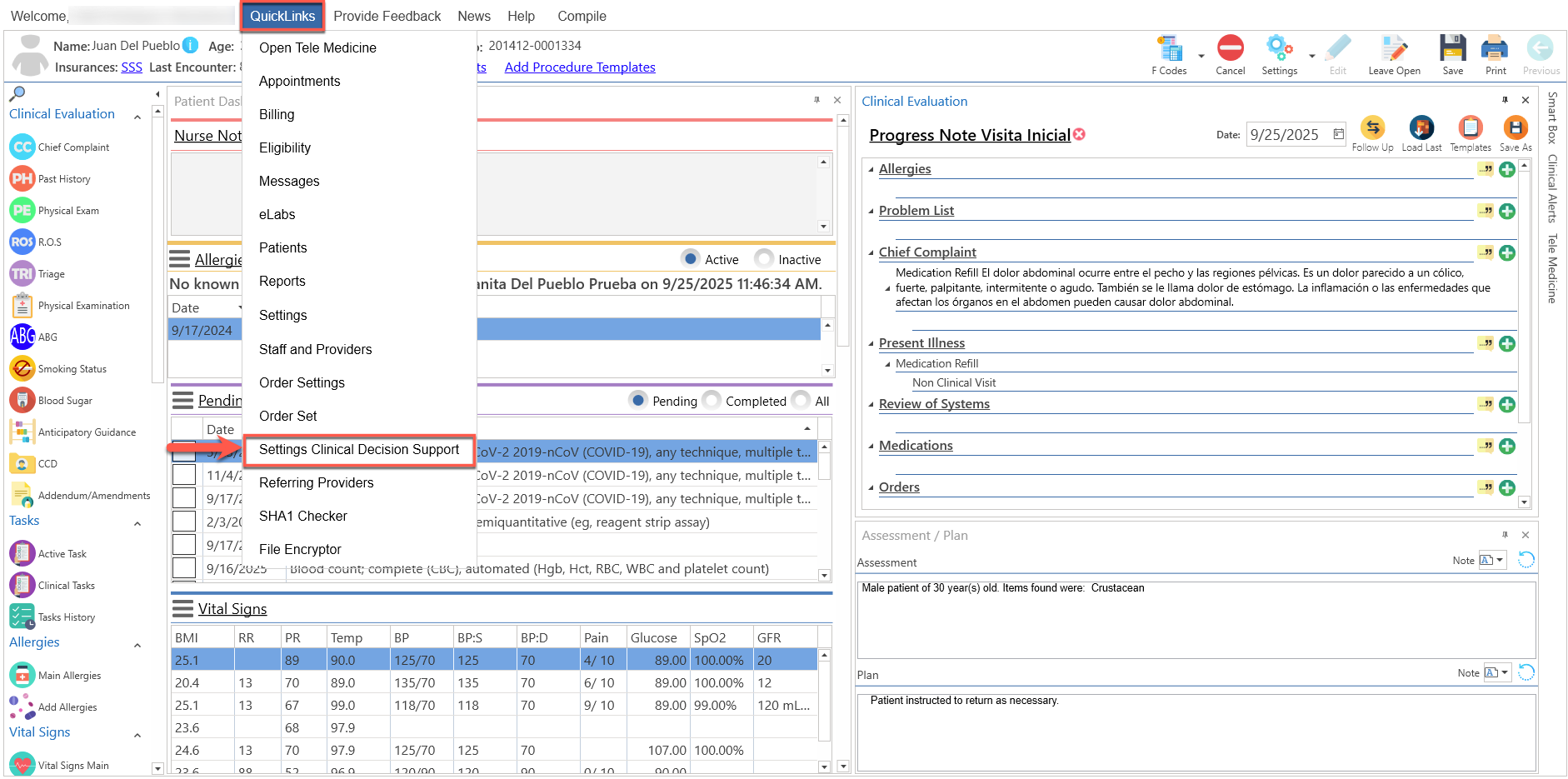Viewport: 1568px width, 779px height.
Task: Select the Inactive allergies radio button
Action: pos(763,259)
